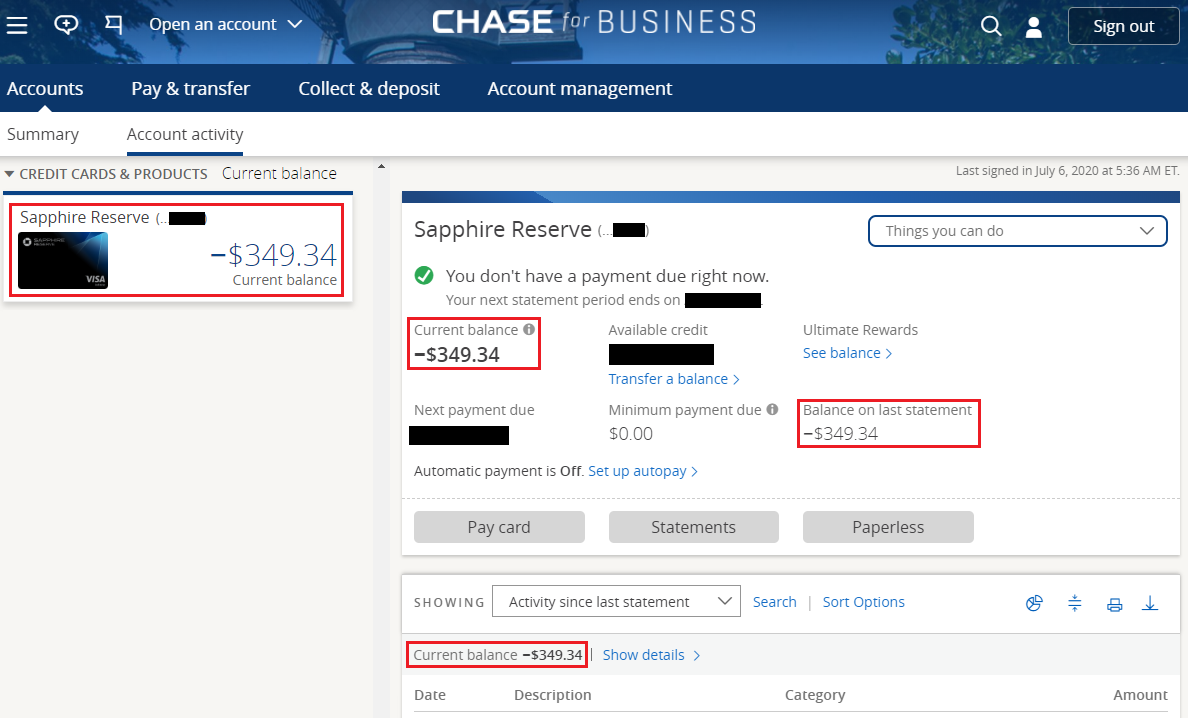The image size is (1188, 718).
Task: Click info icon beside Minimum payment due
Action: (x=772, y=409)
